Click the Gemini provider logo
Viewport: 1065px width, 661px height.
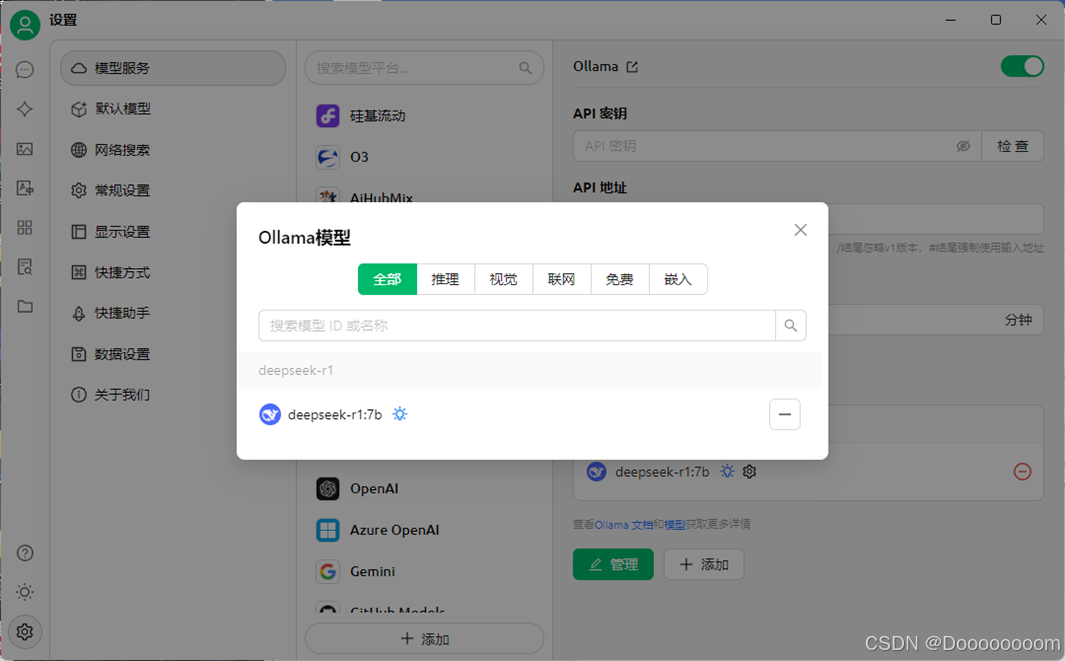click(327, 571)
